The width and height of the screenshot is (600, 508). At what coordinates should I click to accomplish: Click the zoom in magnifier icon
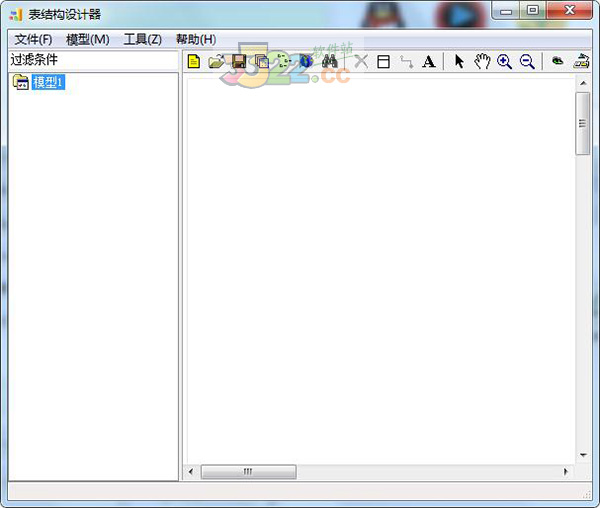[x=504, y=61]
